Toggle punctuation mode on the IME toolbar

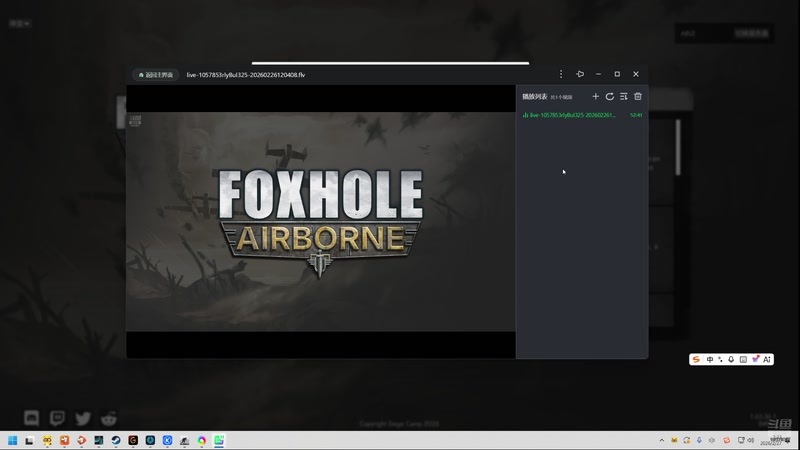pyautogui.click(x=720, y=360)
